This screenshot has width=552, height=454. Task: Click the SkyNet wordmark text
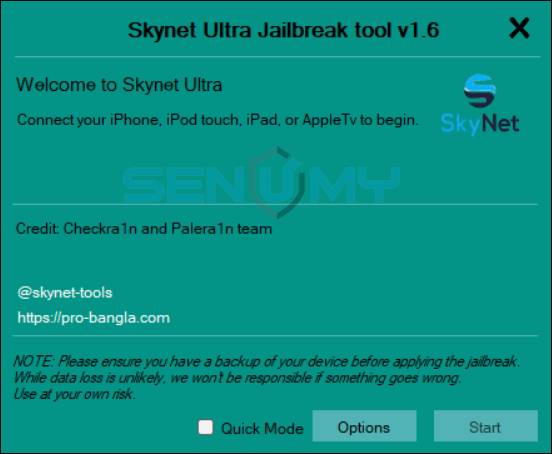point(480,124)
